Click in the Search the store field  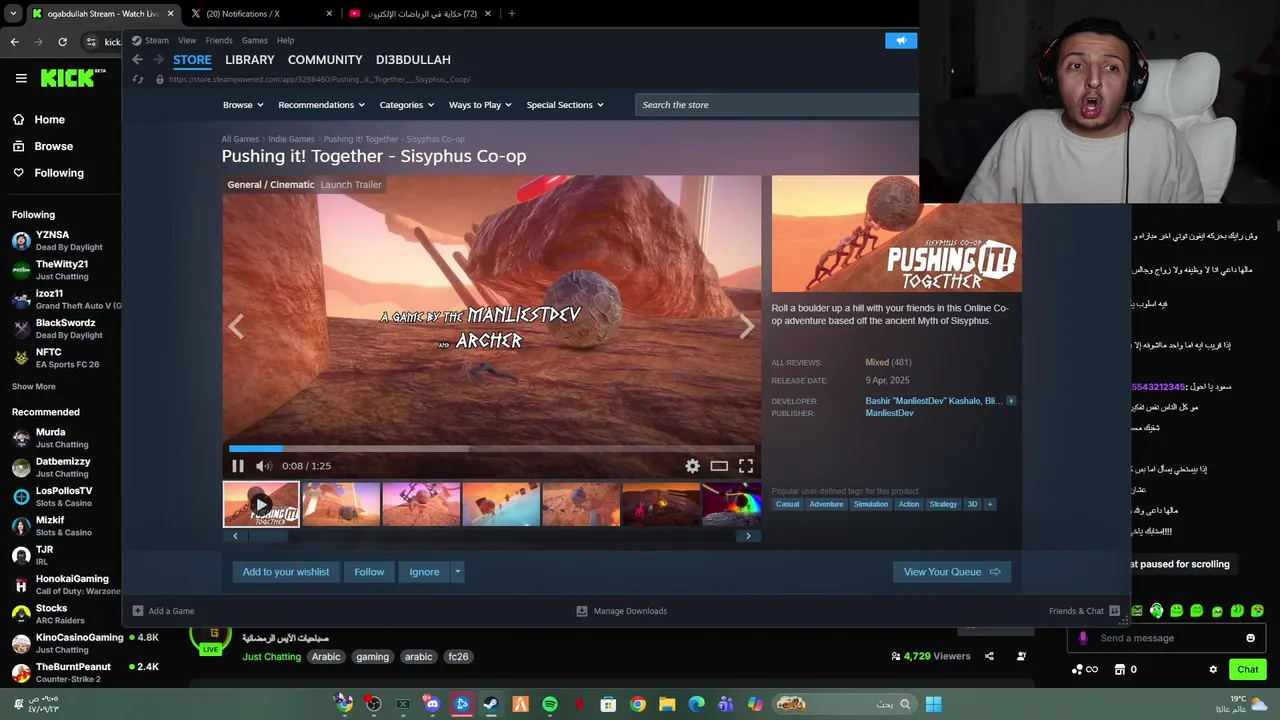point(776,105)
